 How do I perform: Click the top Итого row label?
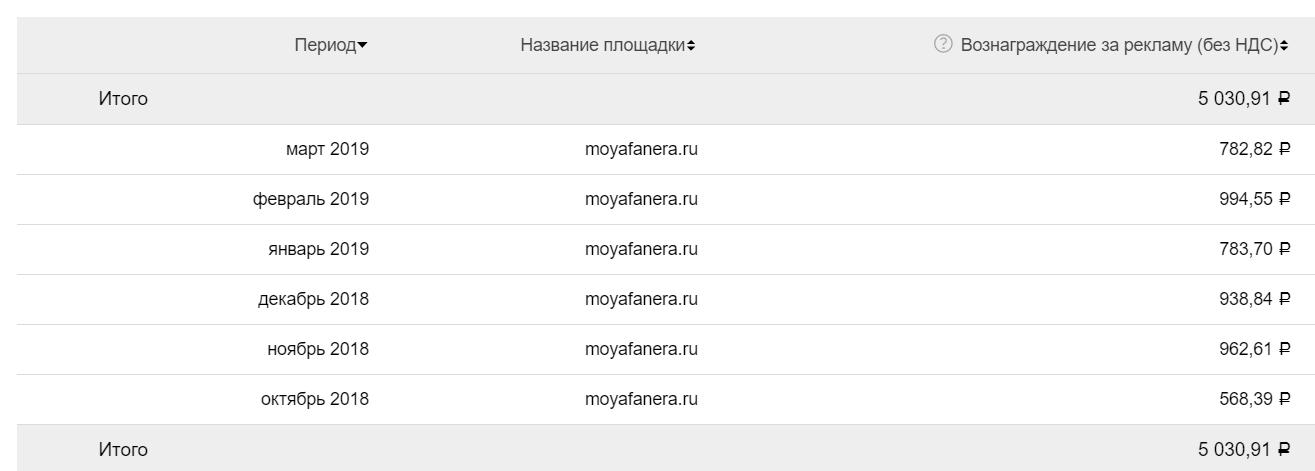pos(123,99)
